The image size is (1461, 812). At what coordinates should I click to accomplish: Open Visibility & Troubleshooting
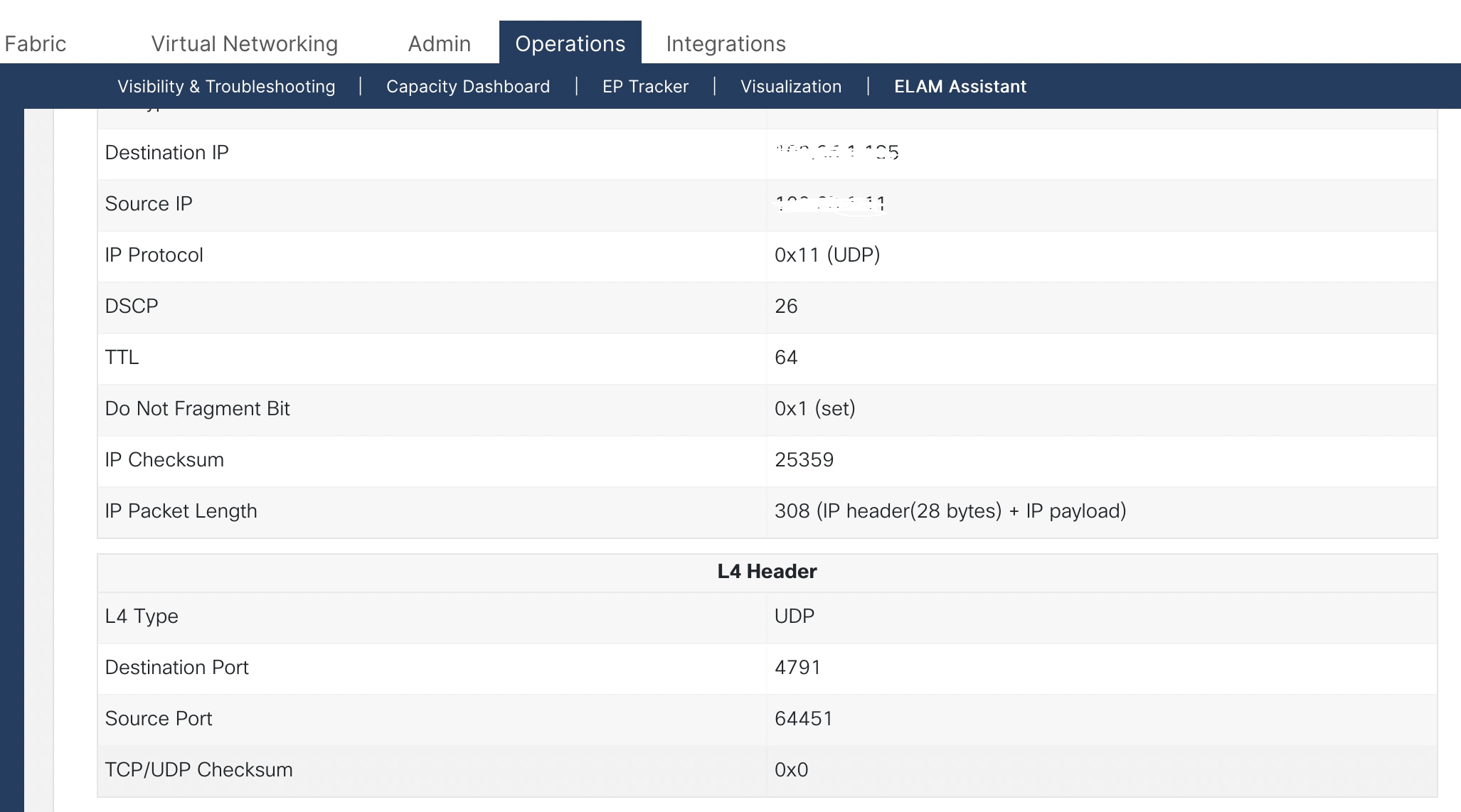tap(227, 86)
